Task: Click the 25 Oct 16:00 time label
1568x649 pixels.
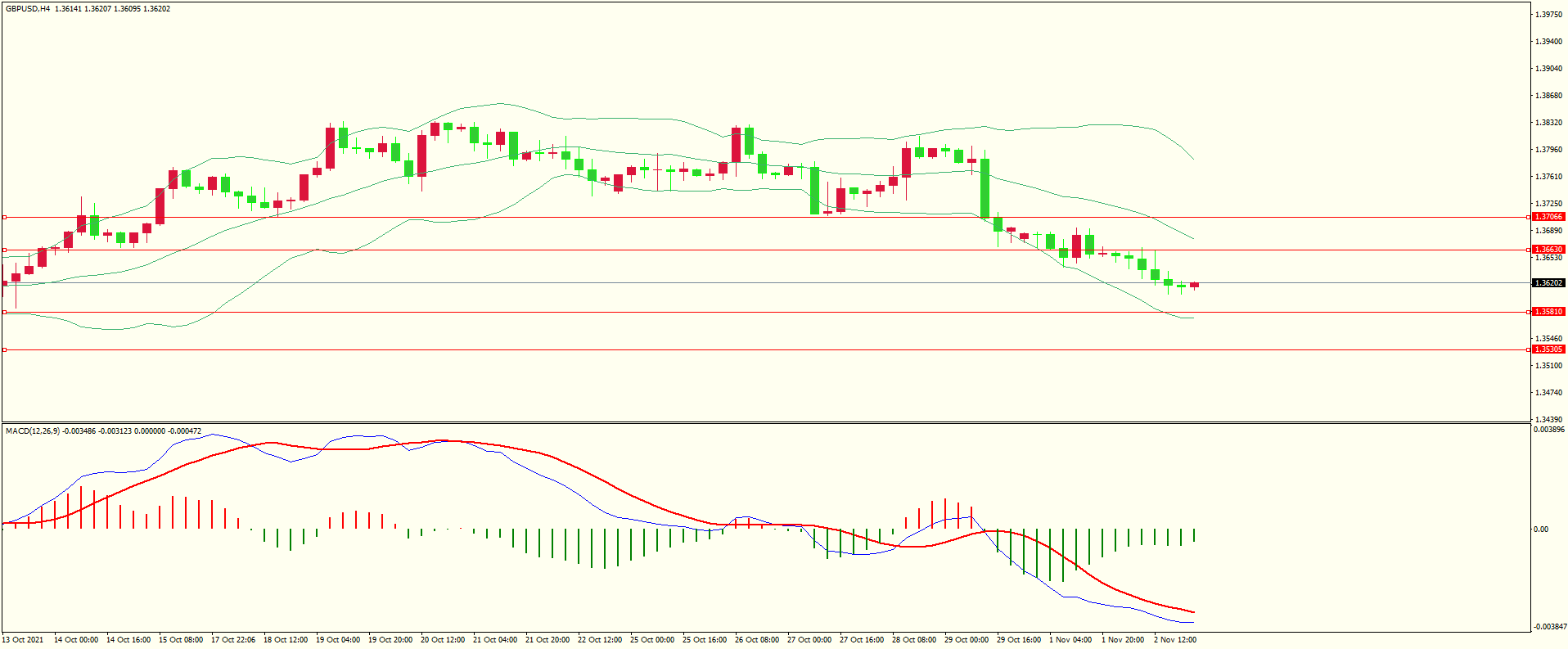Action: point(705,640)
